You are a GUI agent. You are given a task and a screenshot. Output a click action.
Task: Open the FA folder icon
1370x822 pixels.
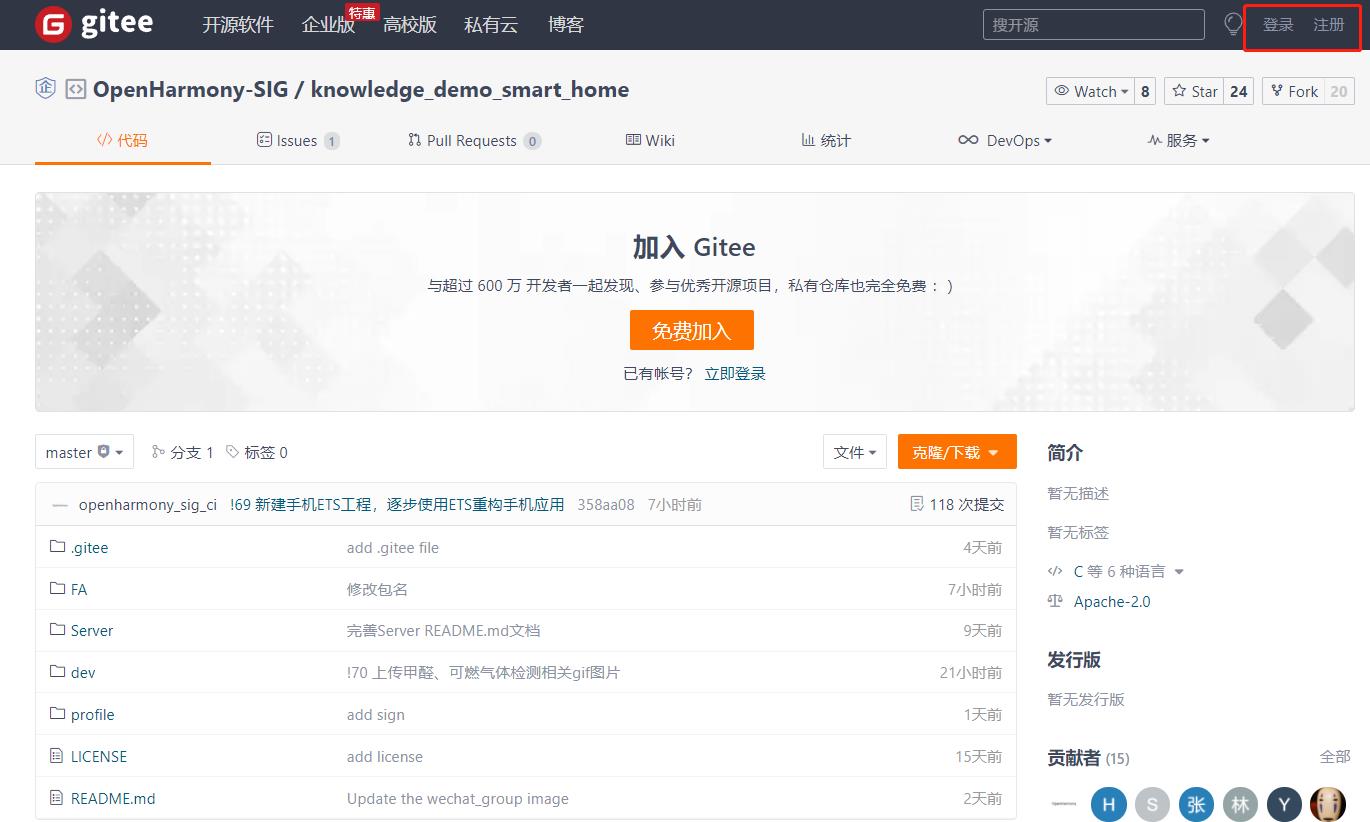coord(57,589)
